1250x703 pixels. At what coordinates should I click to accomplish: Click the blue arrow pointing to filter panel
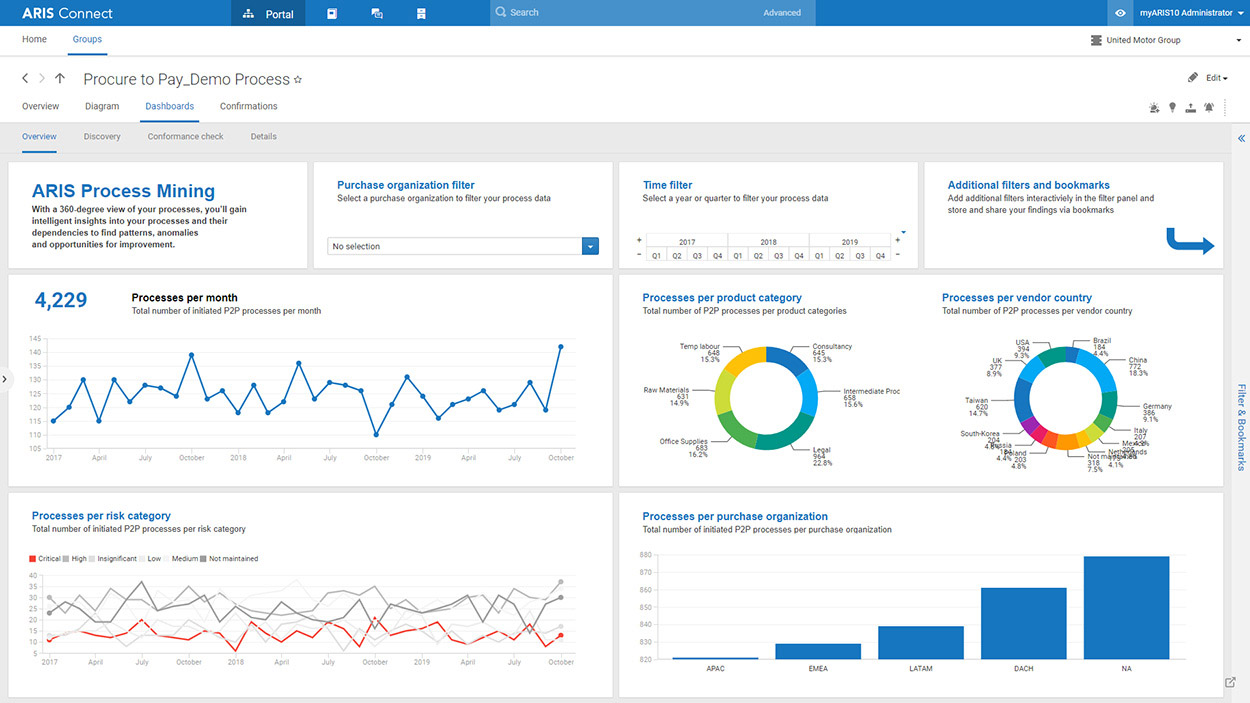pyautogui.click(x=1190, y=241)
